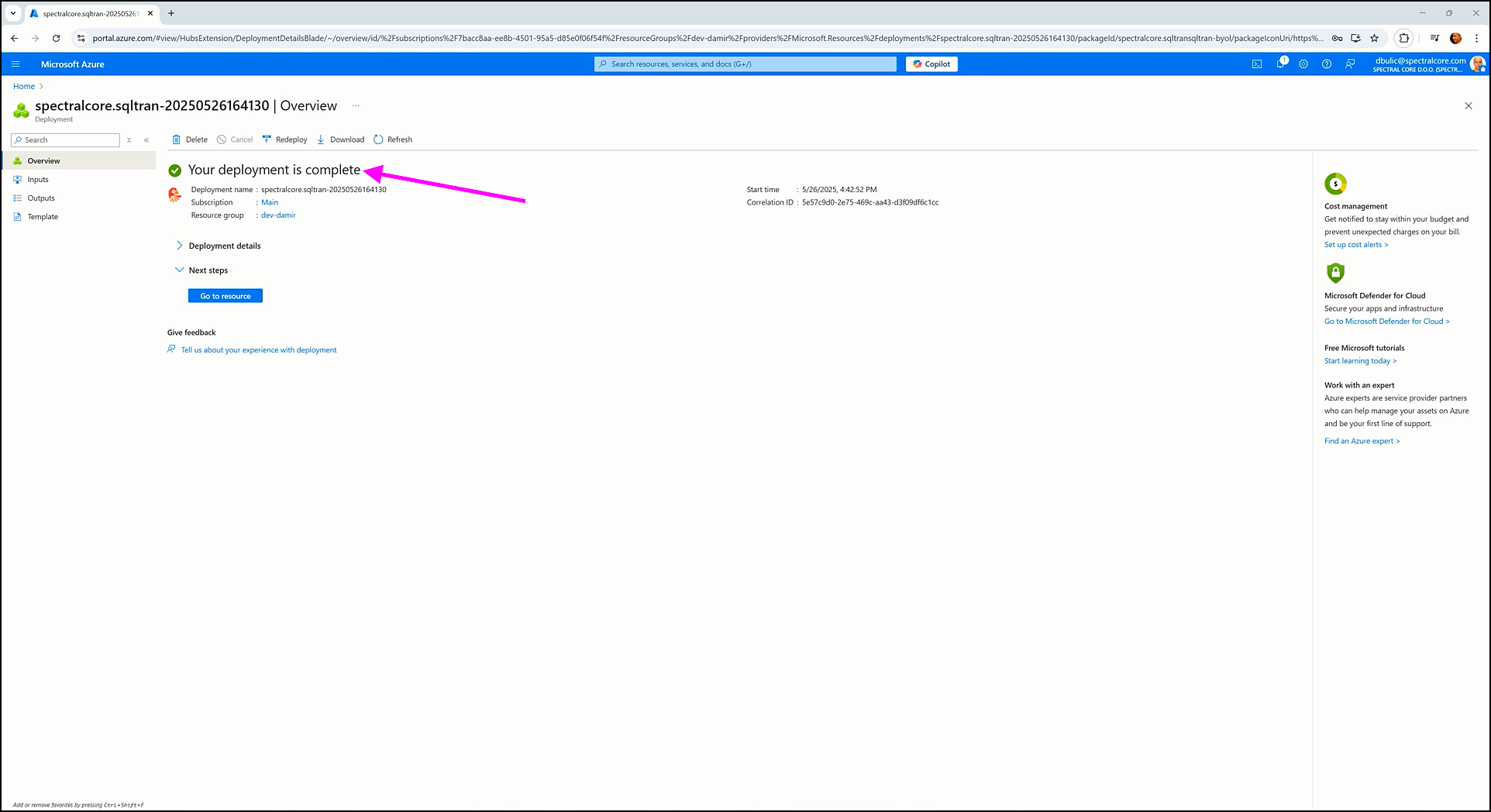Click the Delete deployment button

(190, 139)
